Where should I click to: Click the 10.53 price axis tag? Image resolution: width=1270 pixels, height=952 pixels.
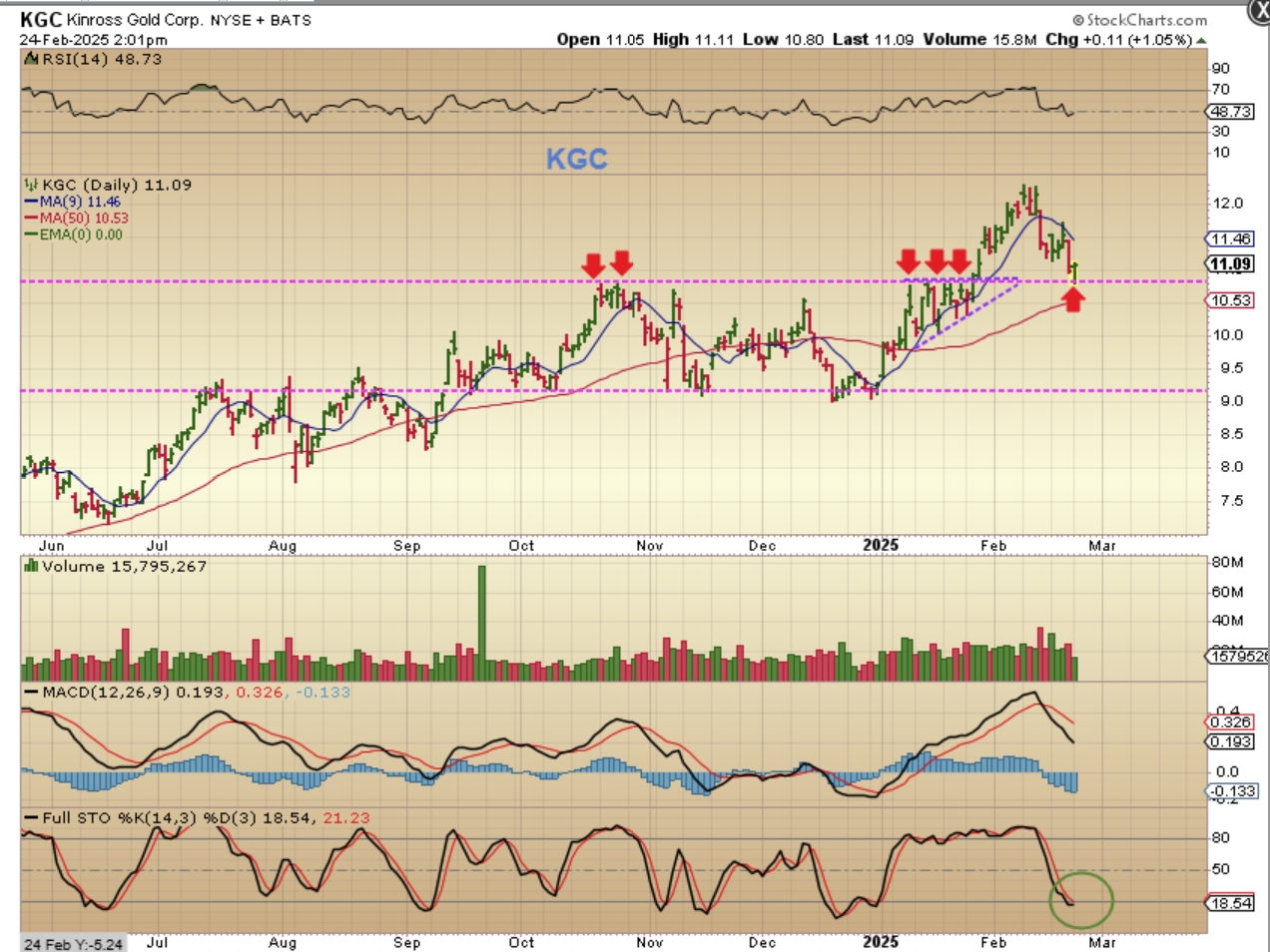click(1230, 300)
